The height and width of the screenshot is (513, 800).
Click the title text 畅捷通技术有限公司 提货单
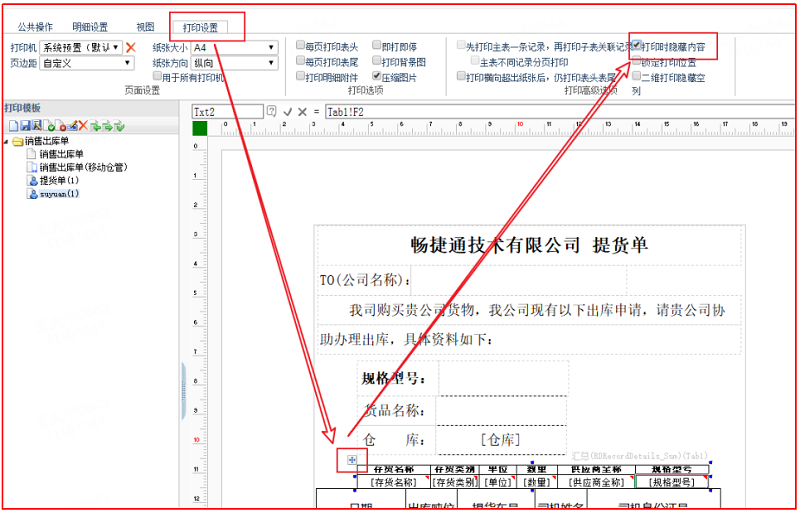point(529,245)
